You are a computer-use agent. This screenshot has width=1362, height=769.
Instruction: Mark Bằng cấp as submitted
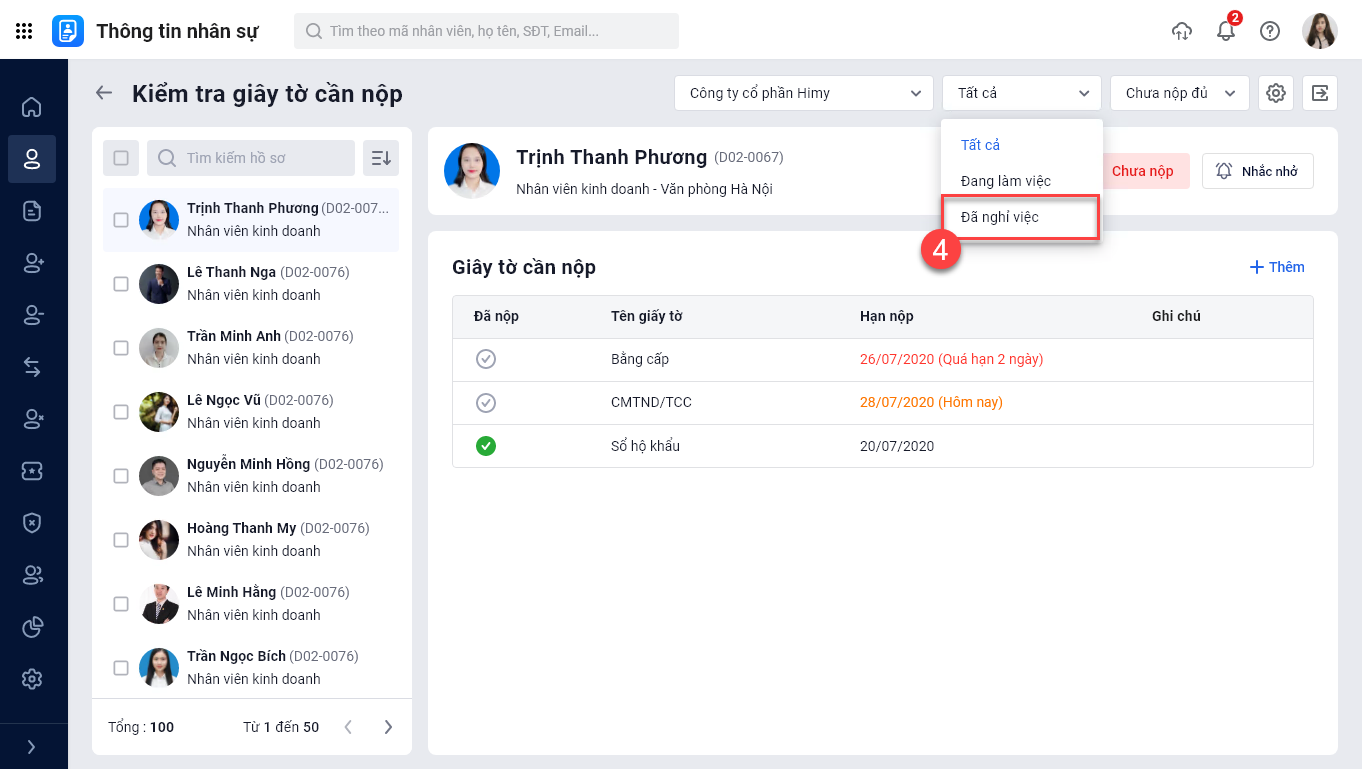pyautogui.click(x=486, y=359)
